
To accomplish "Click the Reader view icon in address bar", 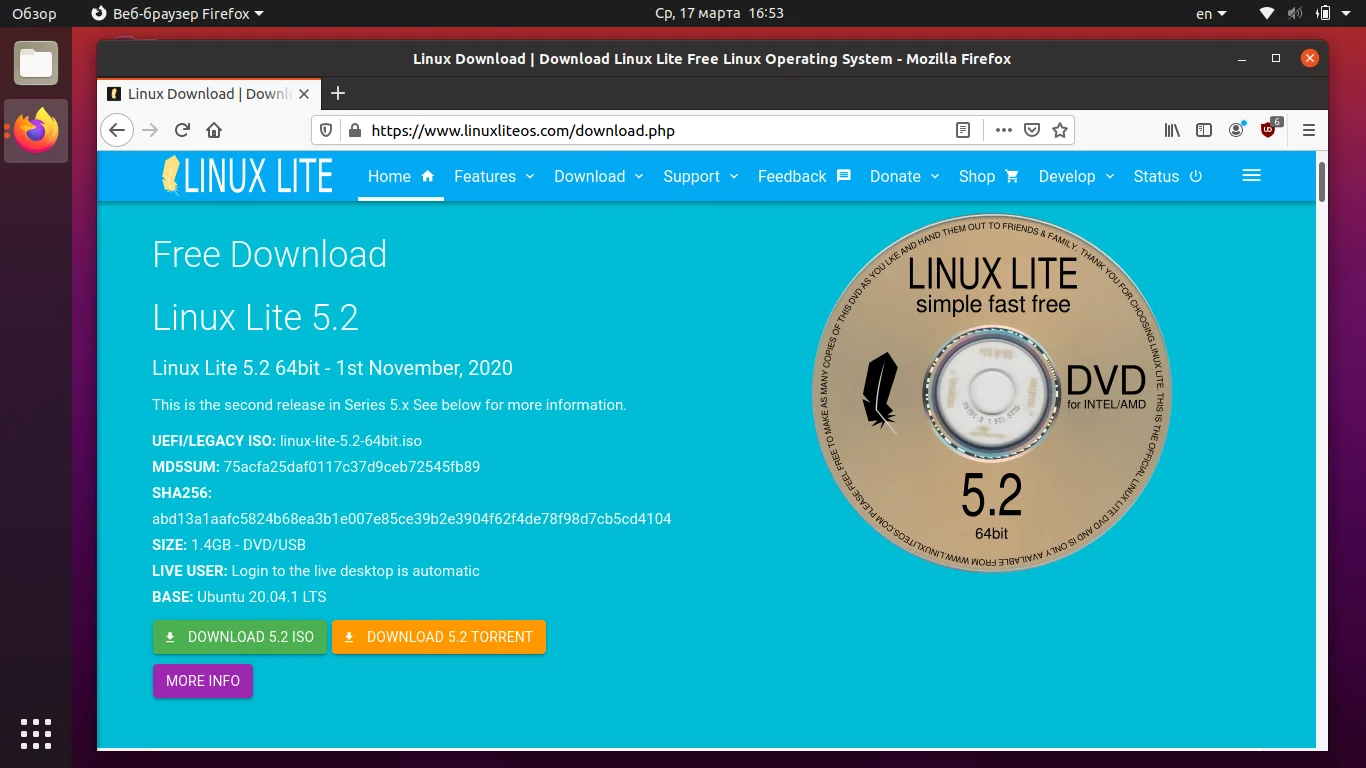I will point(962,130).
